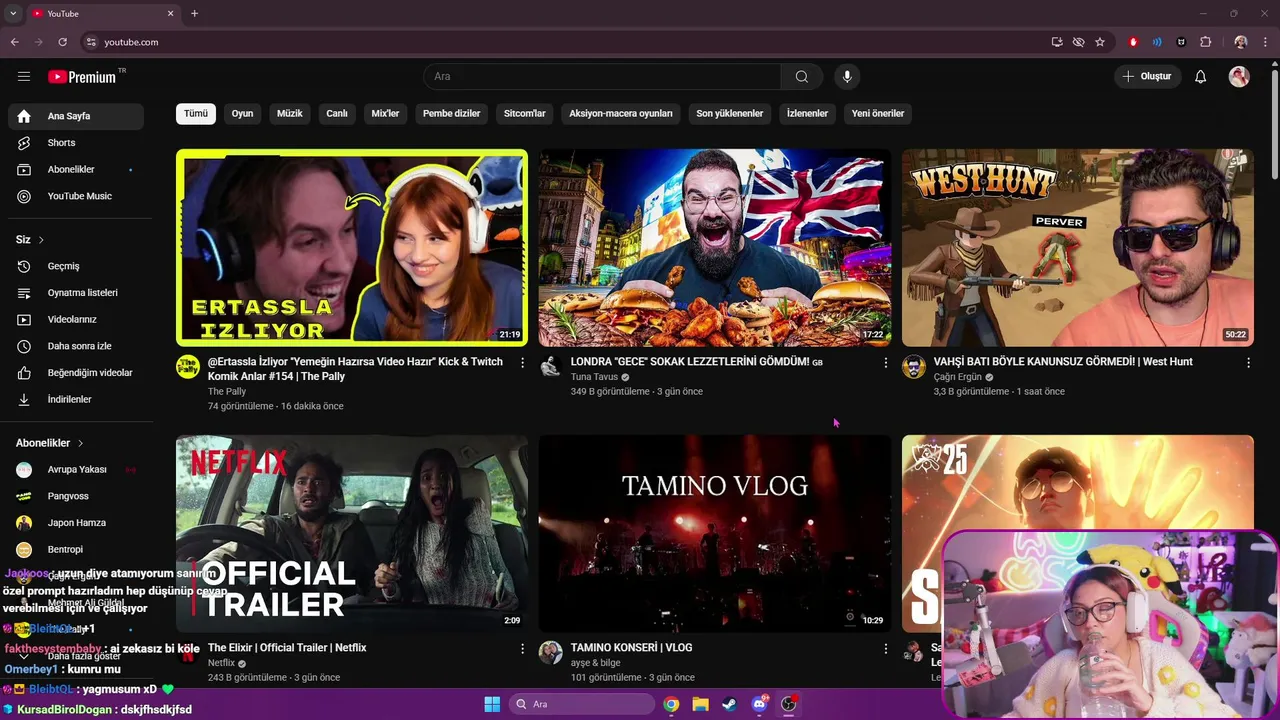Select the İzlenenler filter chip
1280x720 pixels.
(x=807, y=113)
